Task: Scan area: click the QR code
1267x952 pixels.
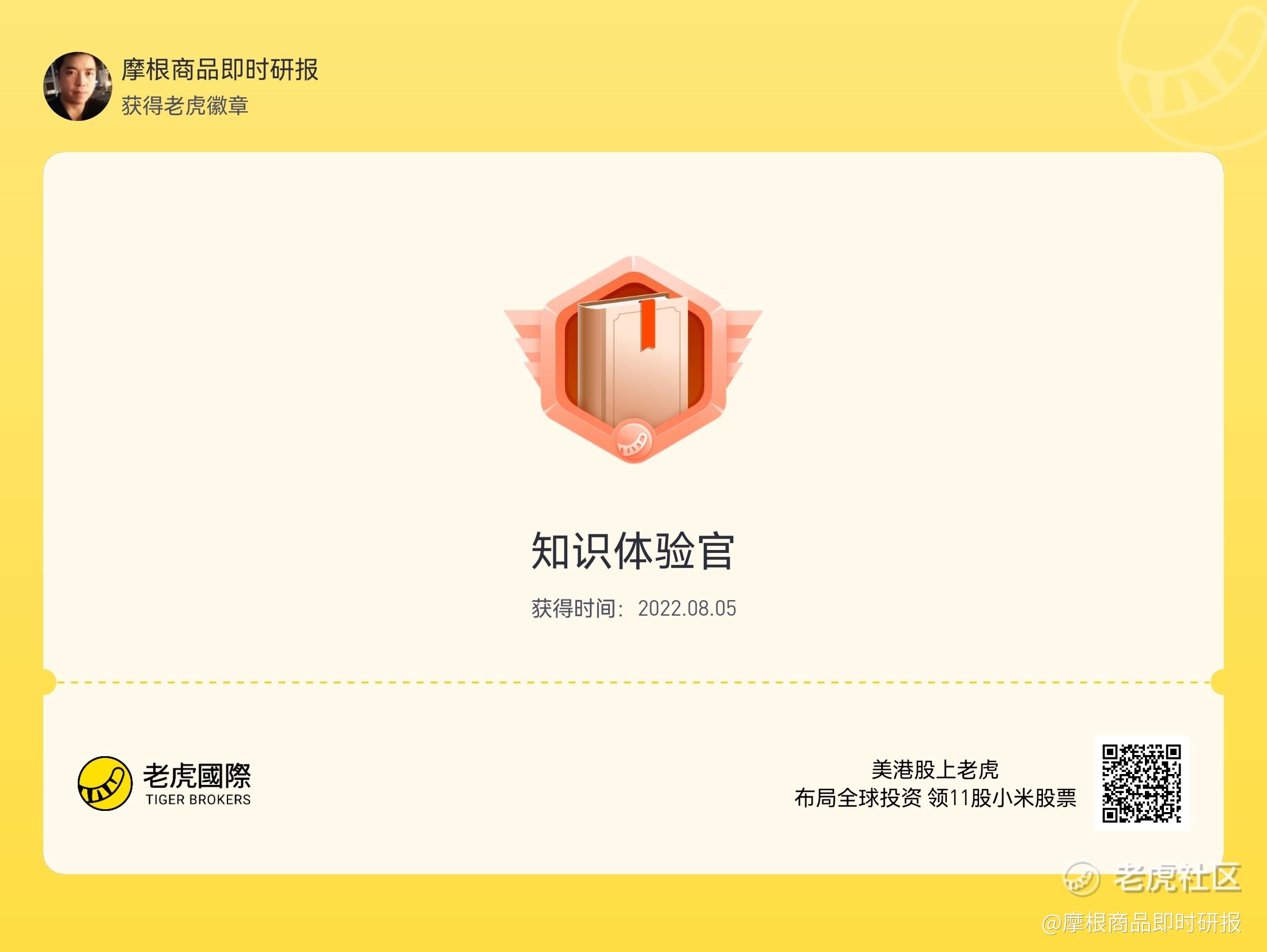Action: [x=1141, y=783]
